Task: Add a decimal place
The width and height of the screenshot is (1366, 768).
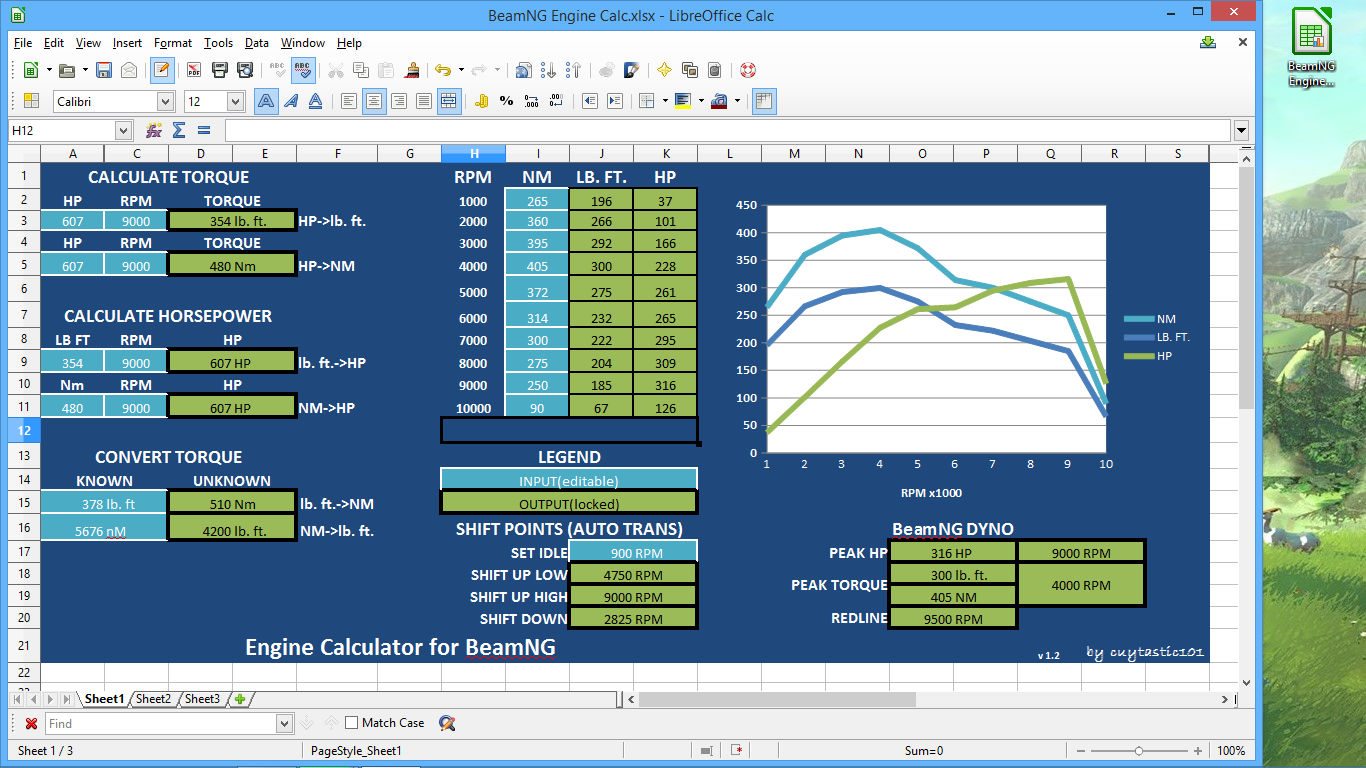Action: (x=531, y=101)
